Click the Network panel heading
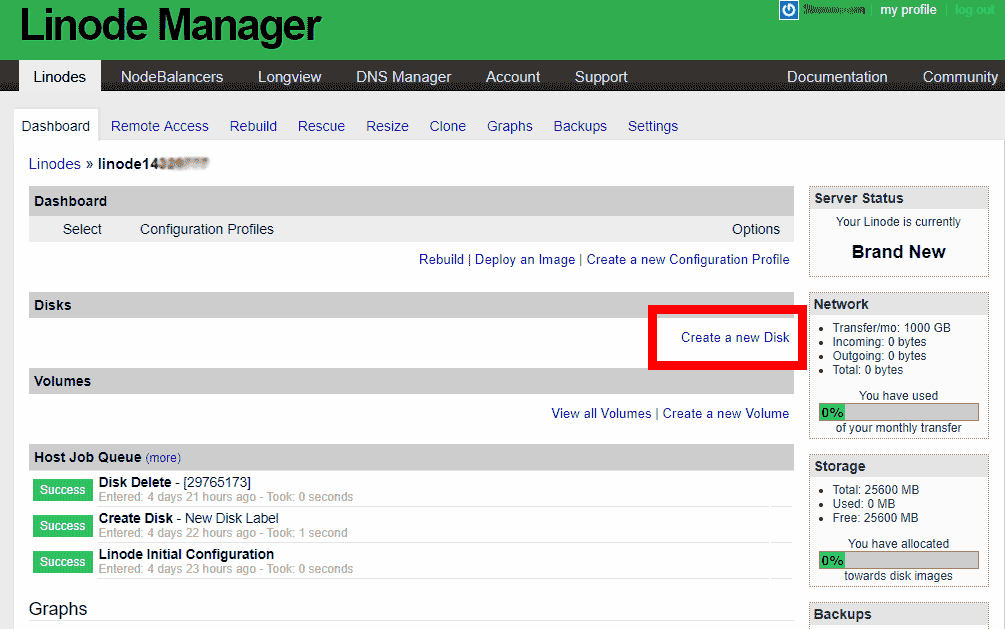 841,304
